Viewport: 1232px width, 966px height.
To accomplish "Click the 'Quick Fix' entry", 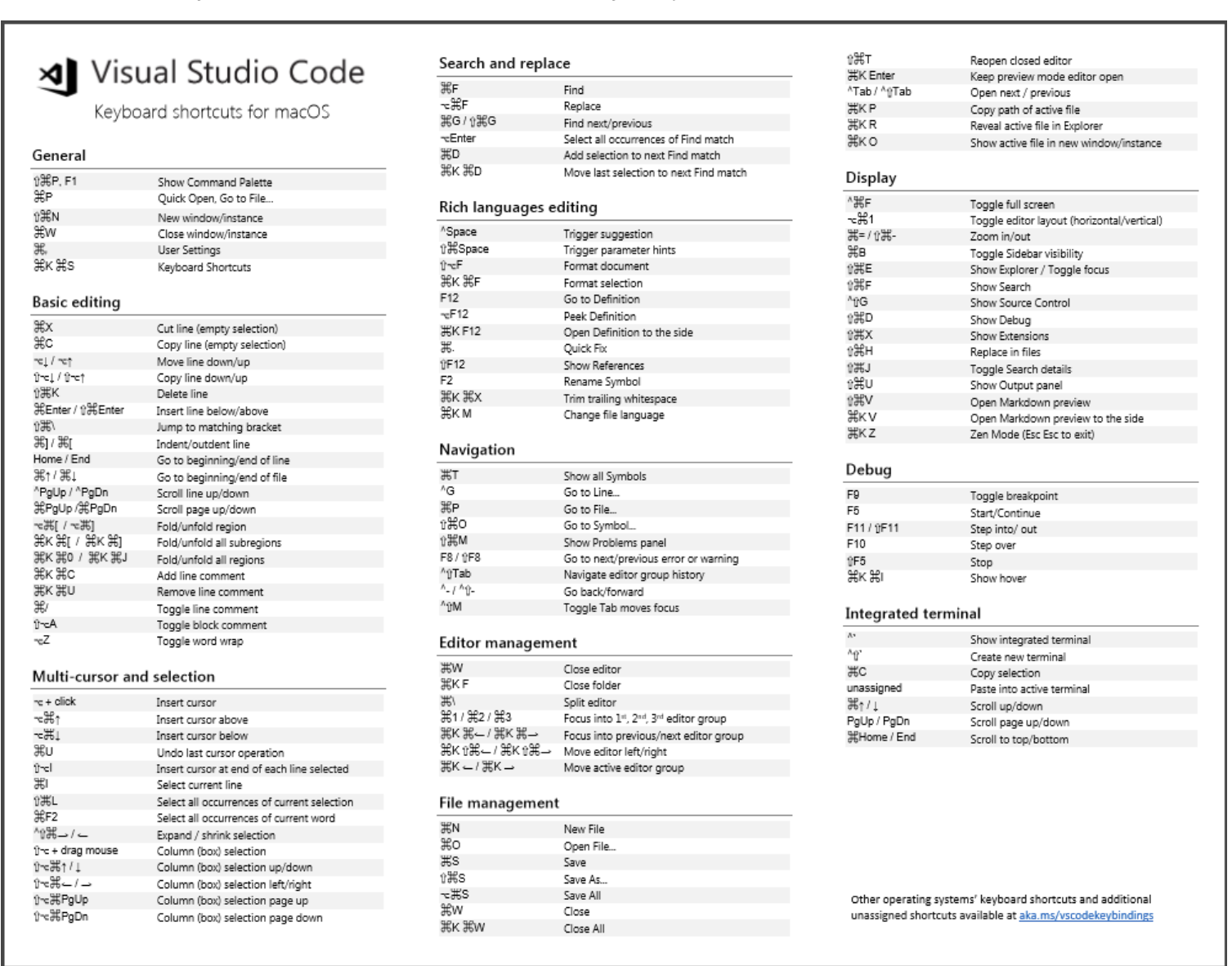I will point(585,348).
